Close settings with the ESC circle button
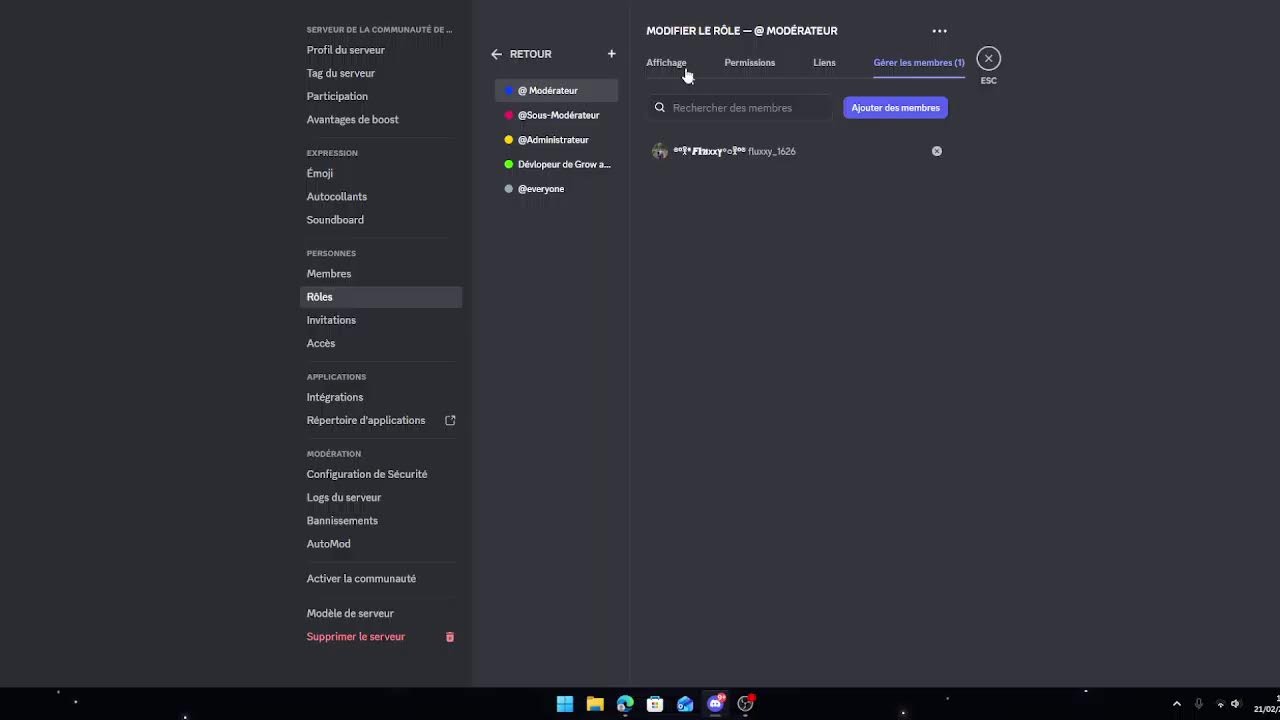The height and width of the screenshot is (720, 1280). click(x=988, y=58)
